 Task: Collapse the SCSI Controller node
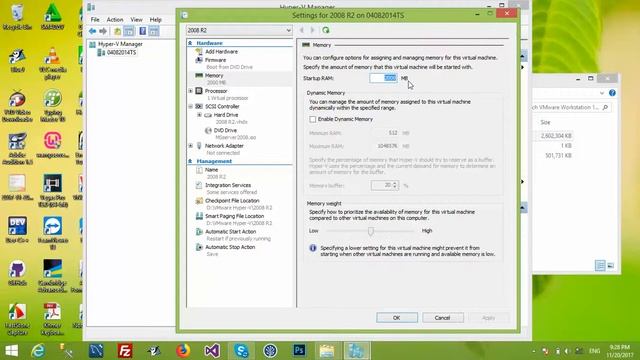(x=191, y=107)
